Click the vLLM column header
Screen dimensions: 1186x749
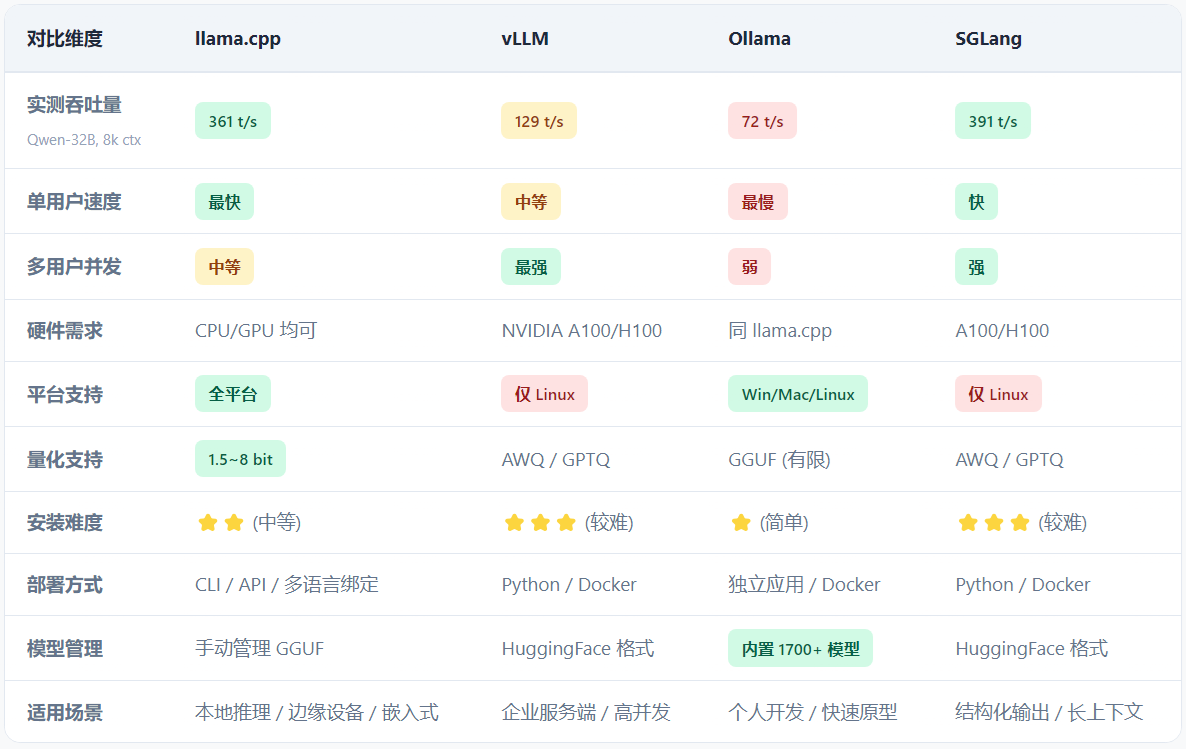[525, 39]
